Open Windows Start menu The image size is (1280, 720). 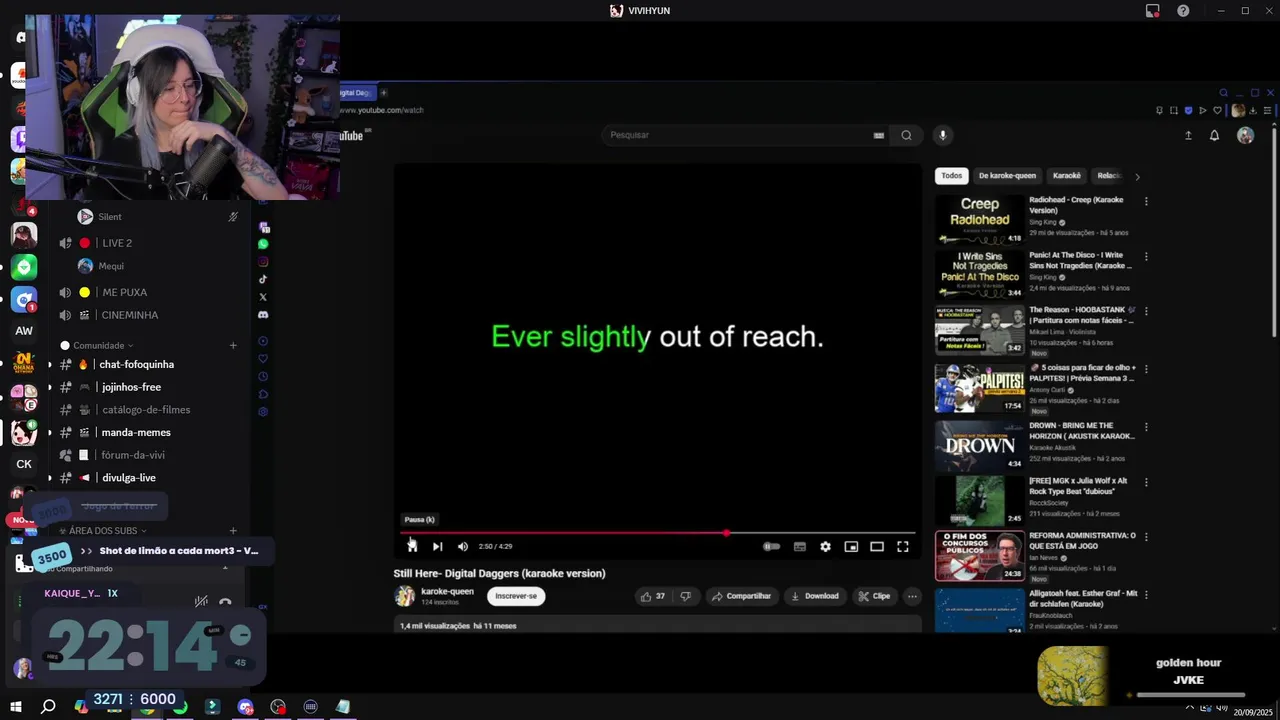pos(16,707)
